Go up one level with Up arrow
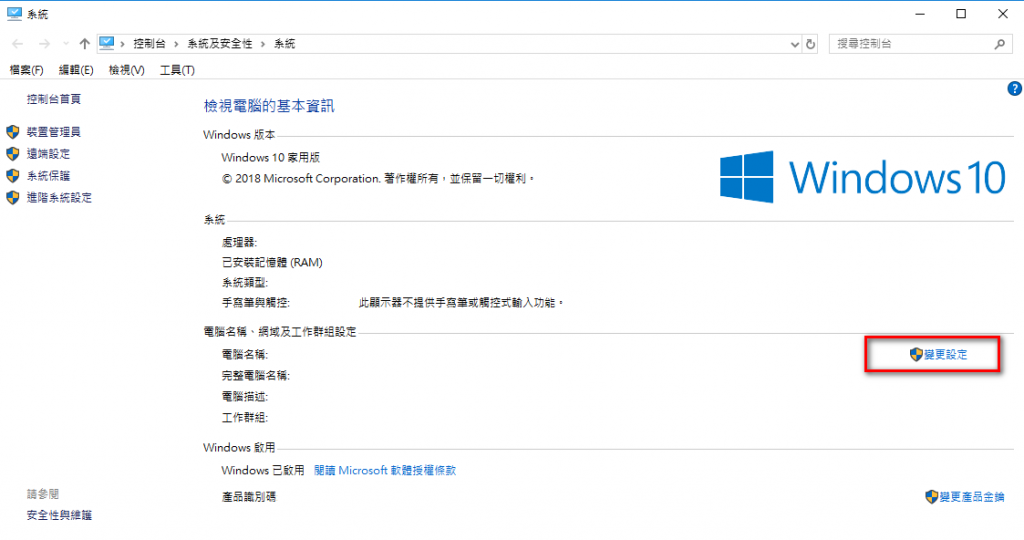 click(x=84, y=44)
